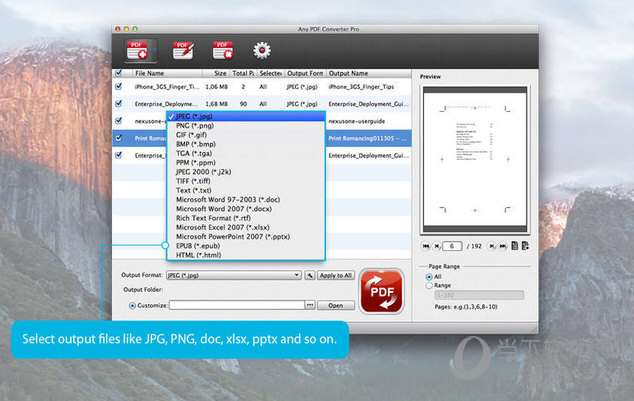Viewport: 634px width, 401px height.
Task: Click the total pages cell showing 90
Action: pyautogui.click(x=243, y=104)
